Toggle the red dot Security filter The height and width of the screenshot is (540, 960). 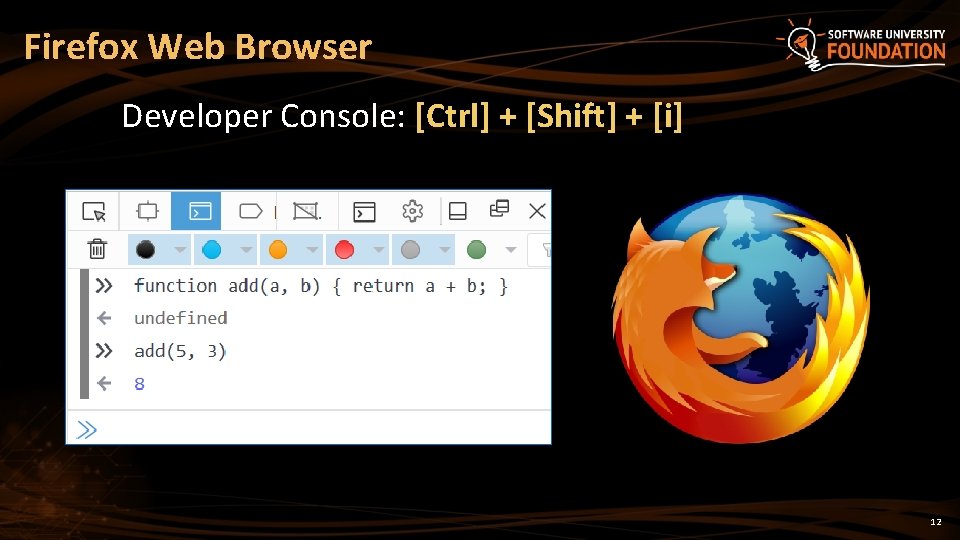coord(344,250)
